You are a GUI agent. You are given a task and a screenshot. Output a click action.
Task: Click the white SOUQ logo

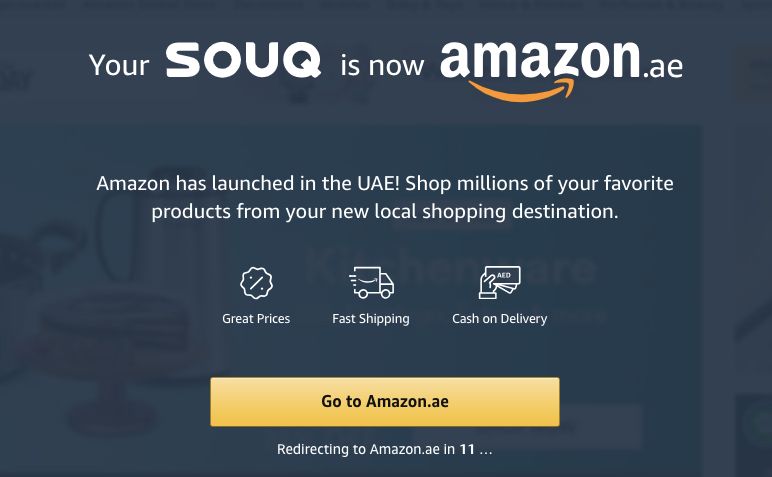(x=243, y=60)
